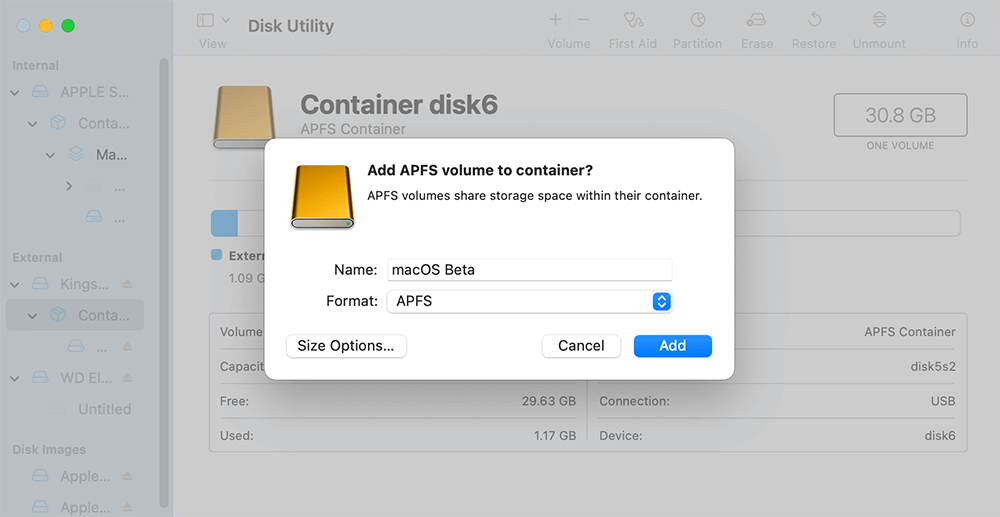Click the add volume plus icon

[x=556, y=20]
